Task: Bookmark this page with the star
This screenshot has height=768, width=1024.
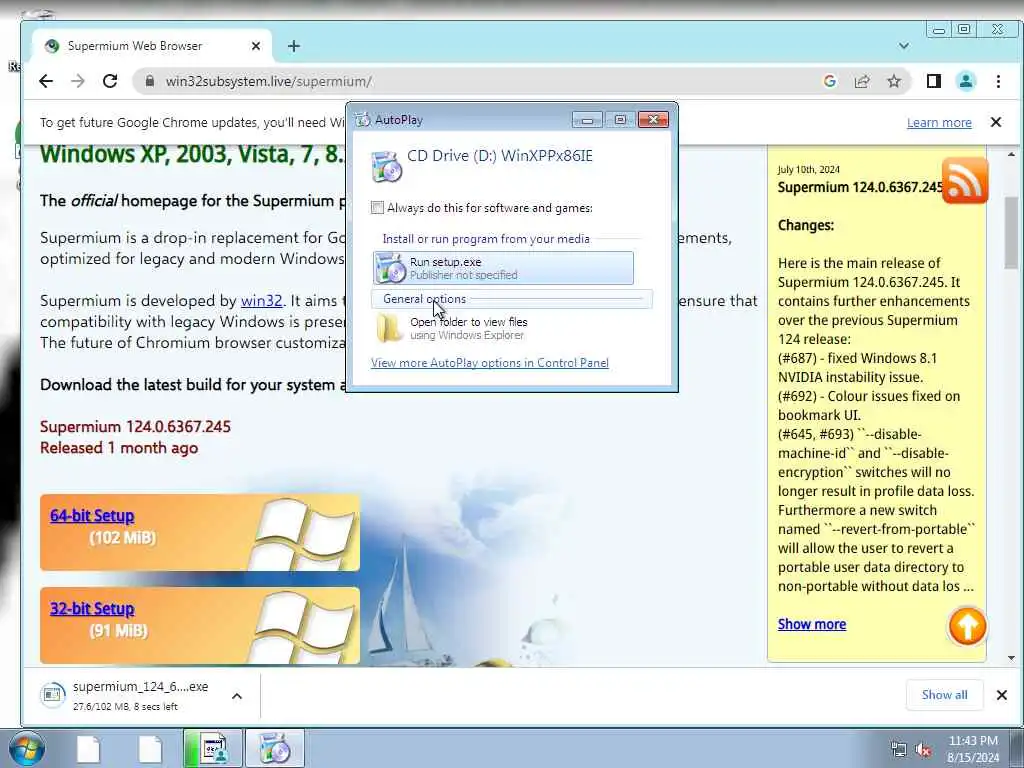Action: click(894, 81)
